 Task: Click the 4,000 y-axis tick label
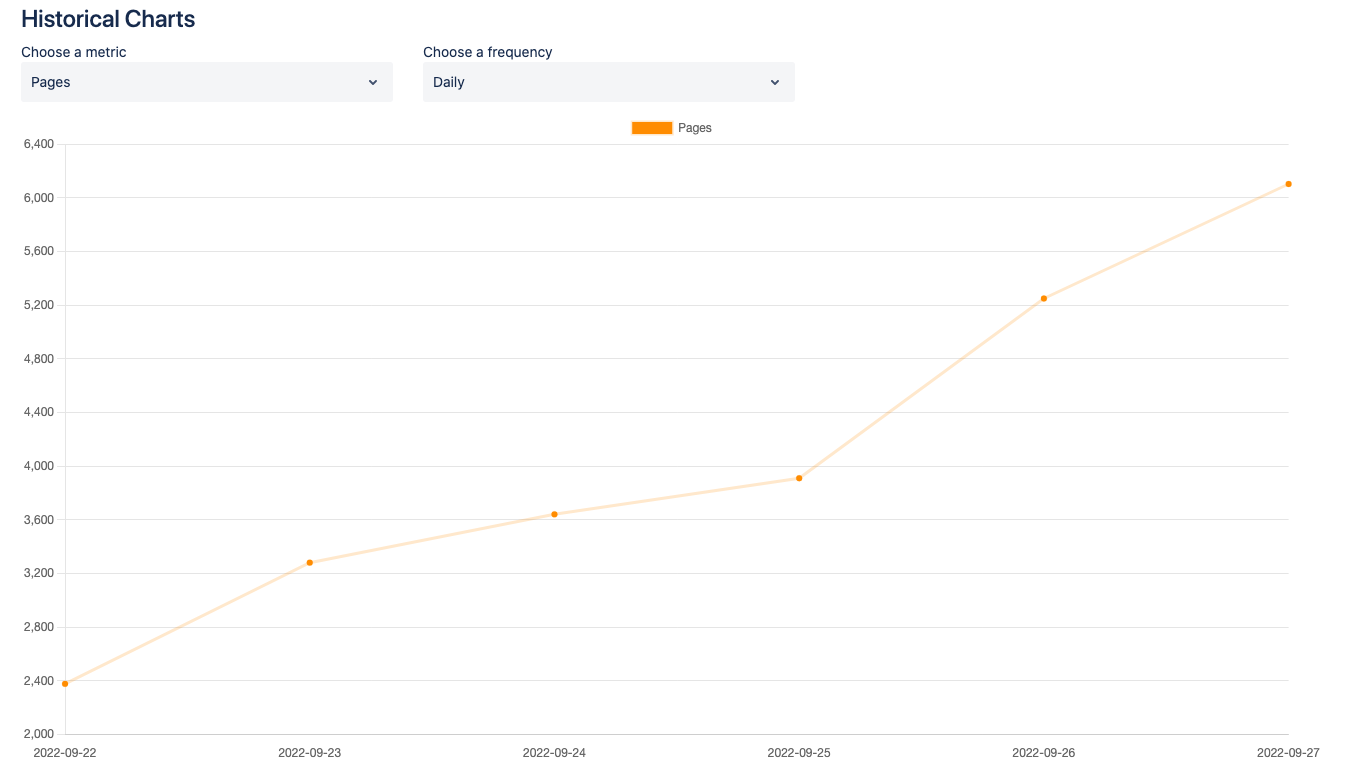tap(38, 466)
